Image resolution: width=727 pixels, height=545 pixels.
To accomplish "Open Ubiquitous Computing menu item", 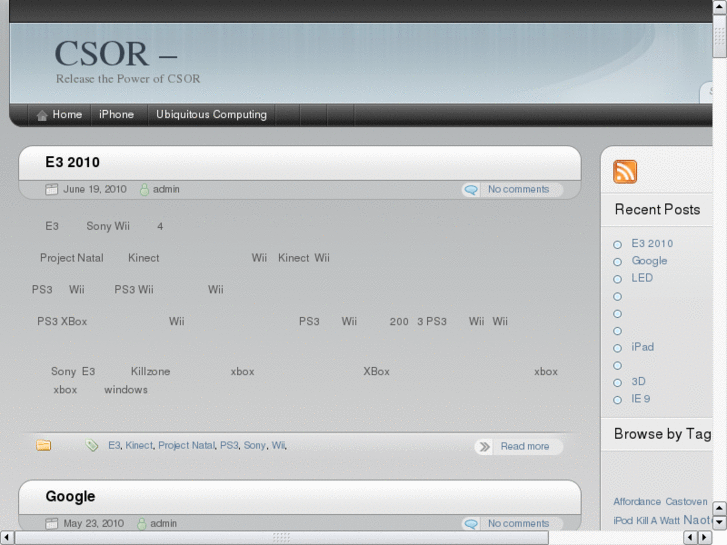I will coord(211,115).
